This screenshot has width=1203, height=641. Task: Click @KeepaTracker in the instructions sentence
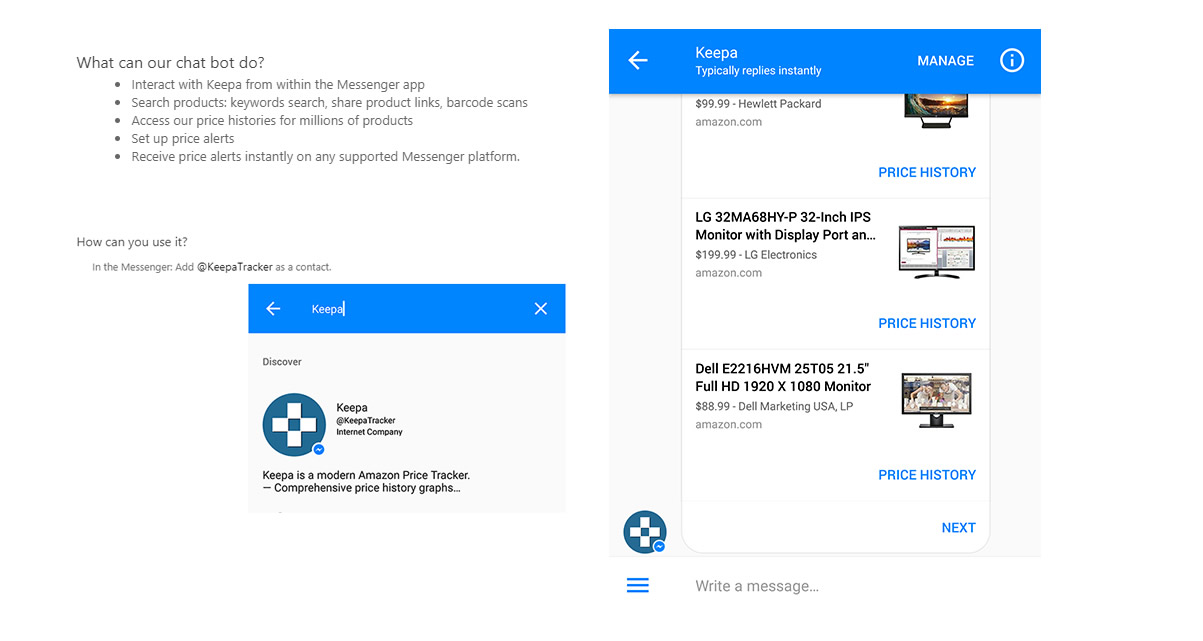[x=234, y=267]
